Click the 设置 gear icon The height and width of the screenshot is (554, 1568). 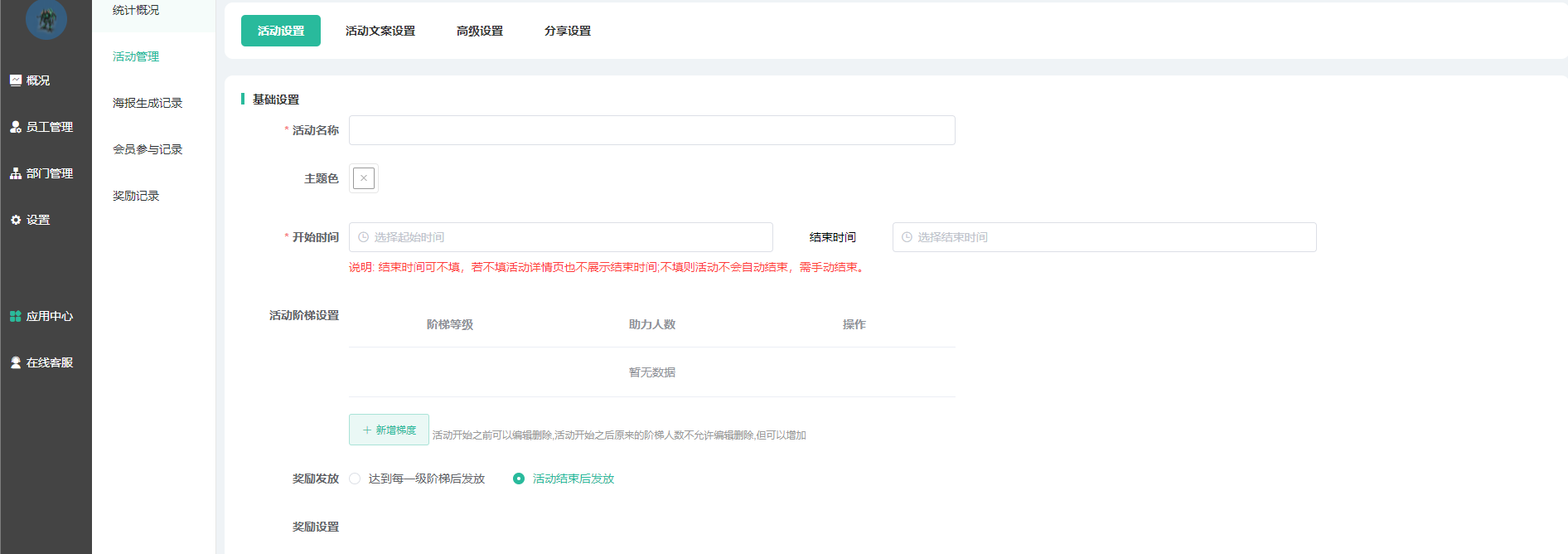[x=16, y=220]
